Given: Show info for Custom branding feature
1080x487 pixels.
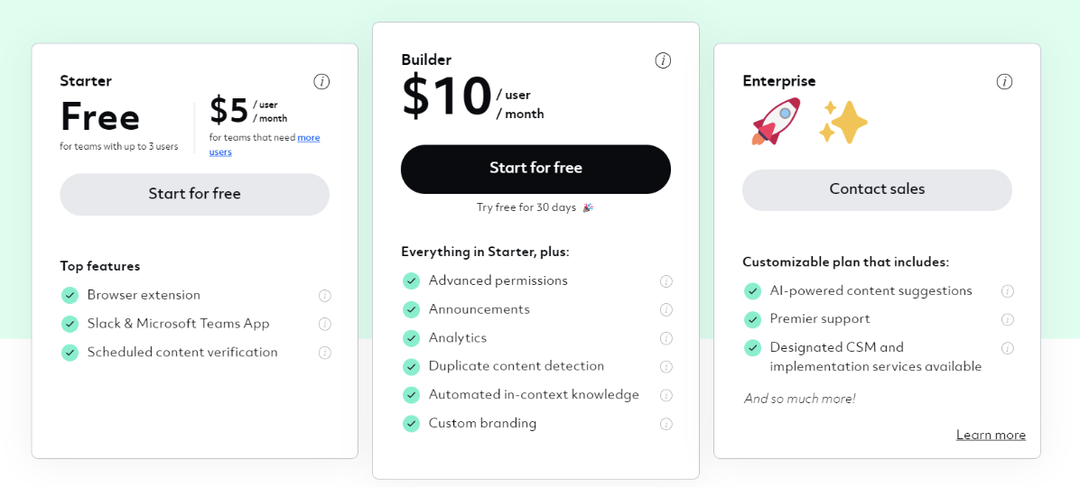Looking at the screenshot, I should point(666,424).
